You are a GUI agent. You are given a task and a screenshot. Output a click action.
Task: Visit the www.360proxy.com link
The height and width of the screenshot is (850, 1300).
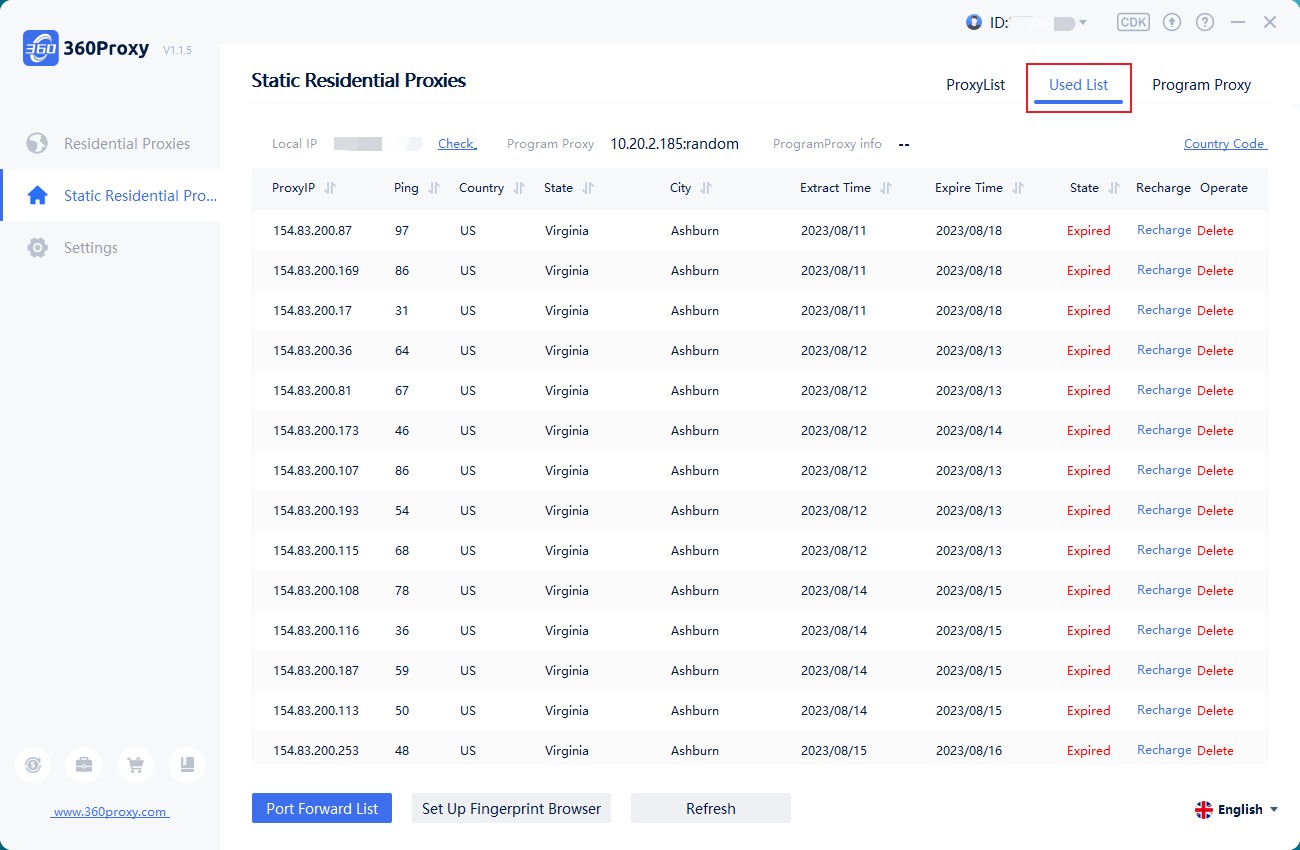[110, 812]
